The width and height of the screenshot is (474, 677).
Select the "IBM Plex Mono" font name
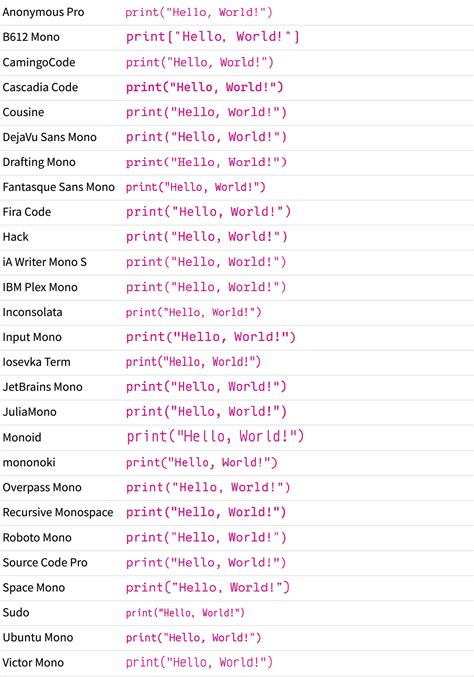tap(40, 287)
